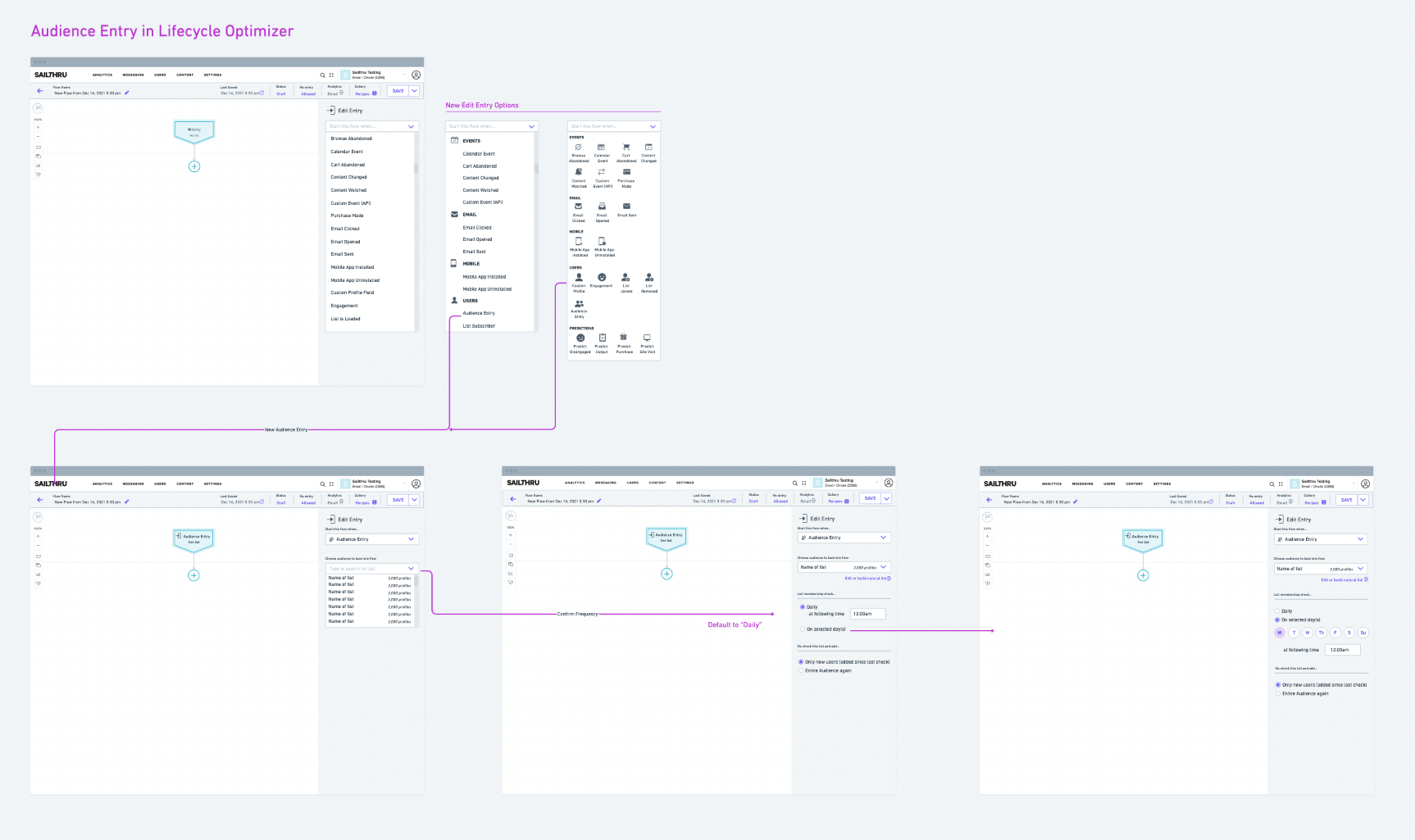Viewport: 1415px width, 840px height.
Task: Pick 'List Is Loaded' in the uncategorized entry list
Action: 345,319
